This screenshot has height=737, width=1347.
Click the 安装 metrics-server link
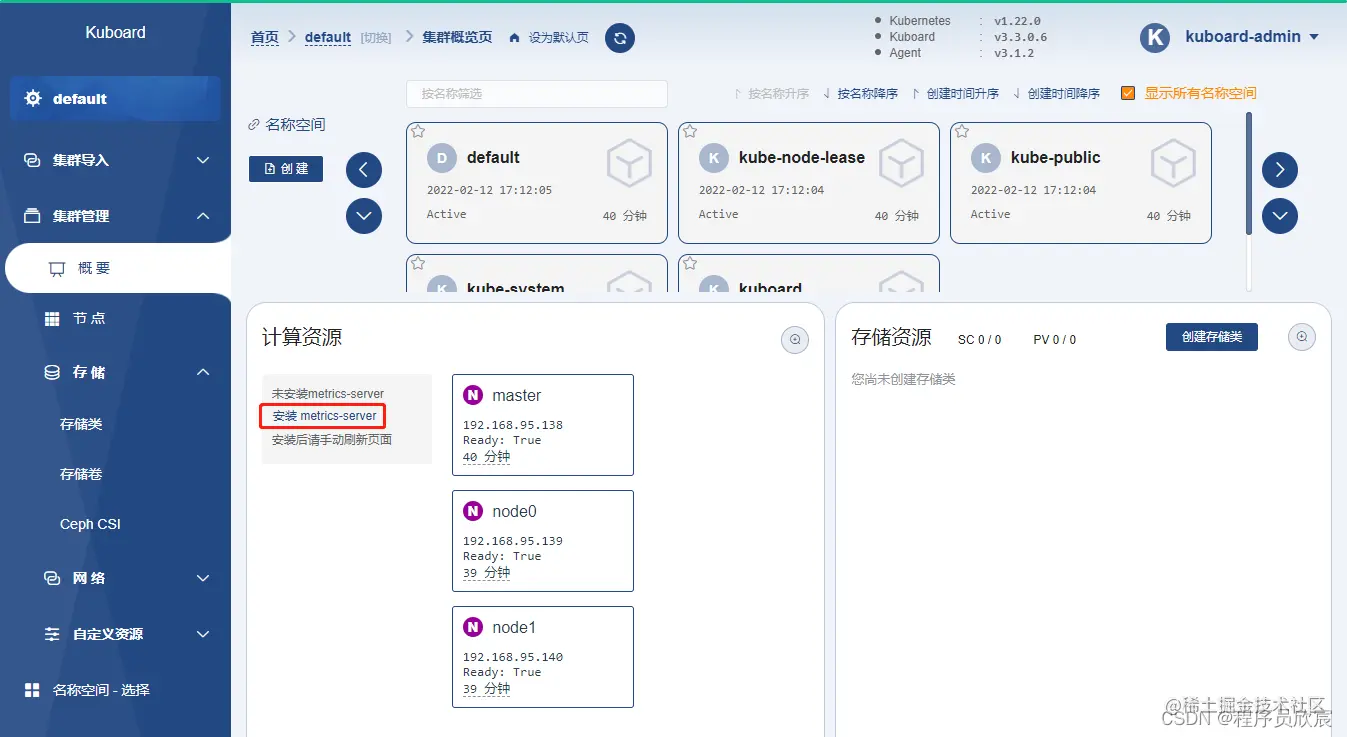pos(321,414)
